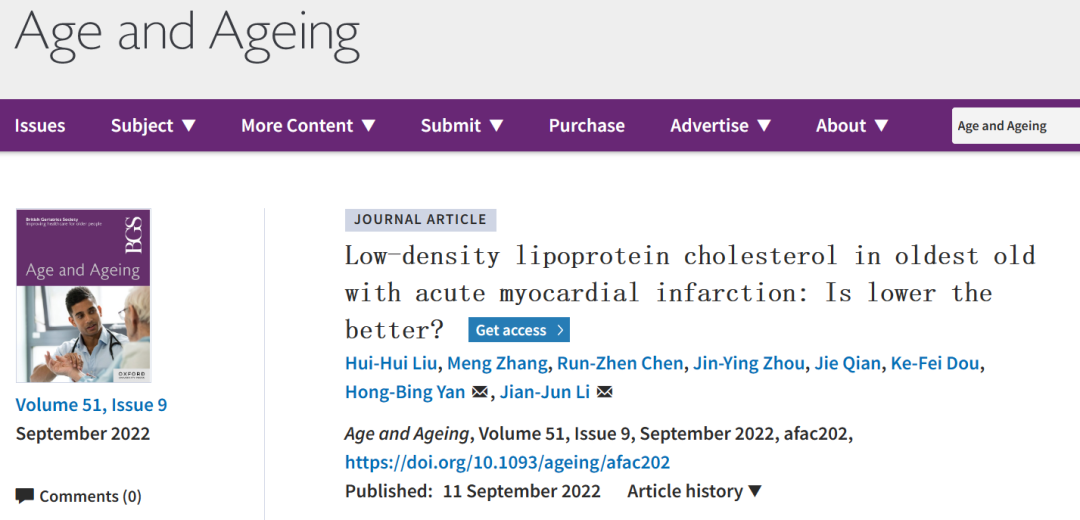Click the Age and Ageing site title
Screen dimensions: 1080x520
point(187,34)
